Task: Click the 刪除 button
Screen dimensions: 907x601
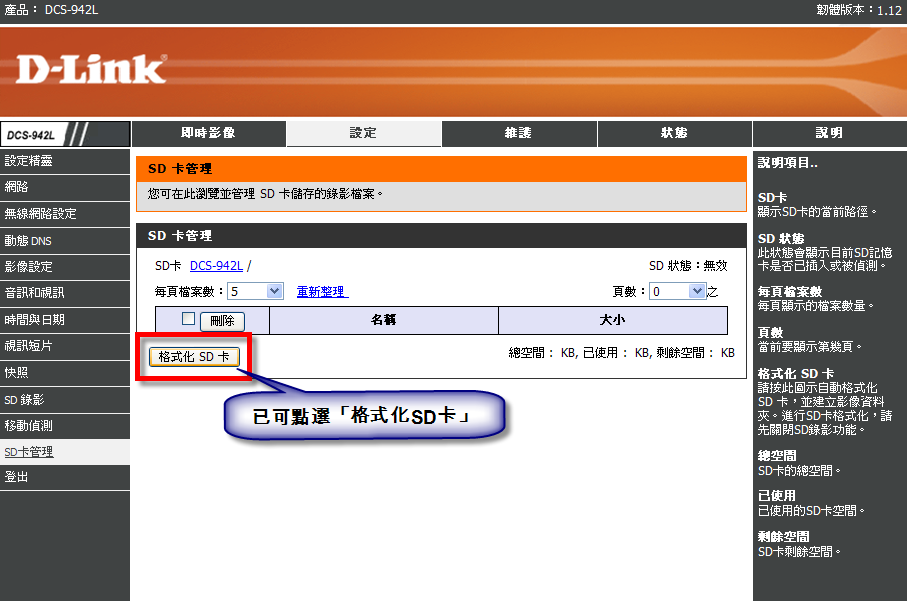Action: [222, 321]
